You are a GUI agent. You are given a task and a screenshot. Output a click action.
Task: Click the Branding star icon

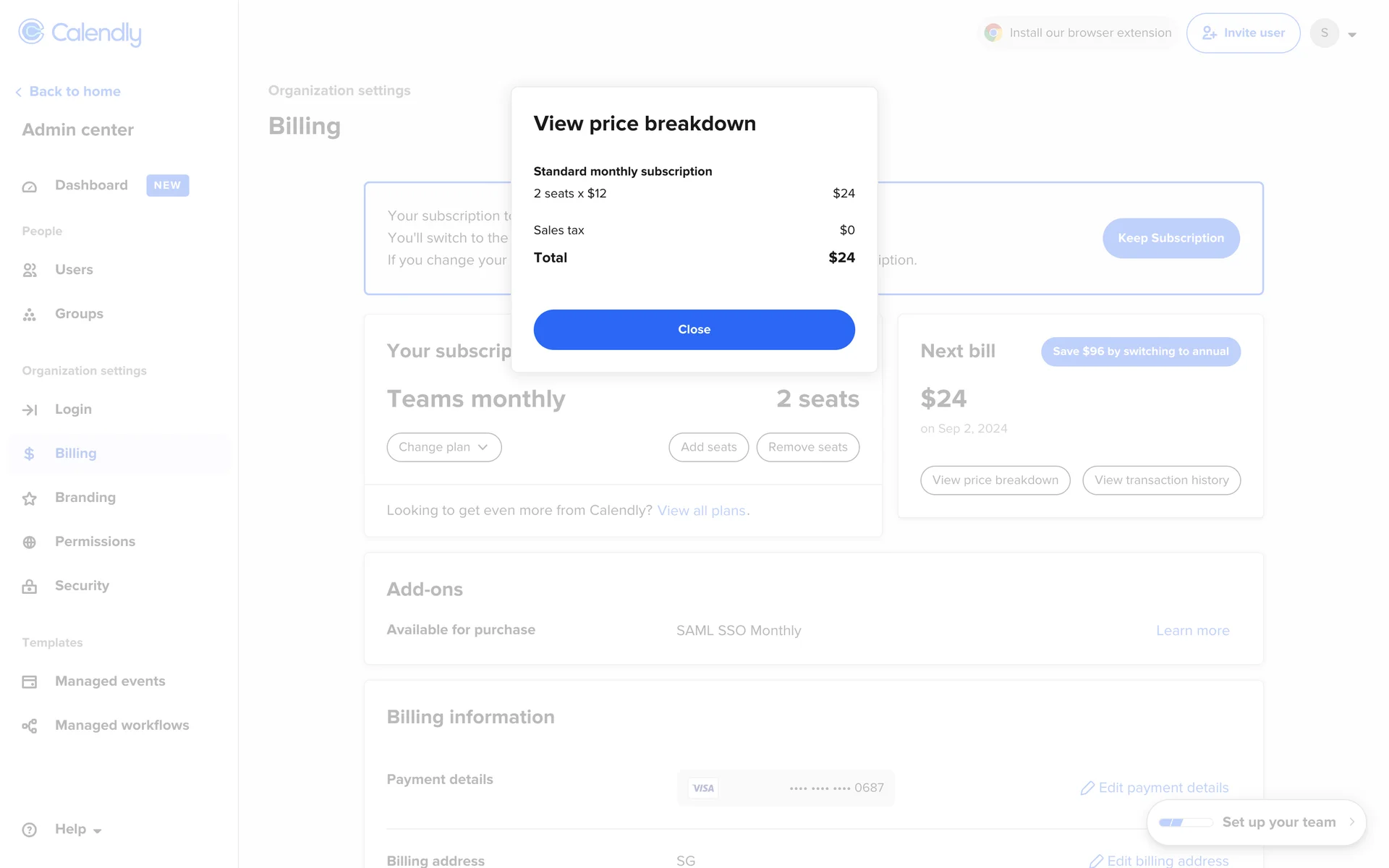click(30, 498)
